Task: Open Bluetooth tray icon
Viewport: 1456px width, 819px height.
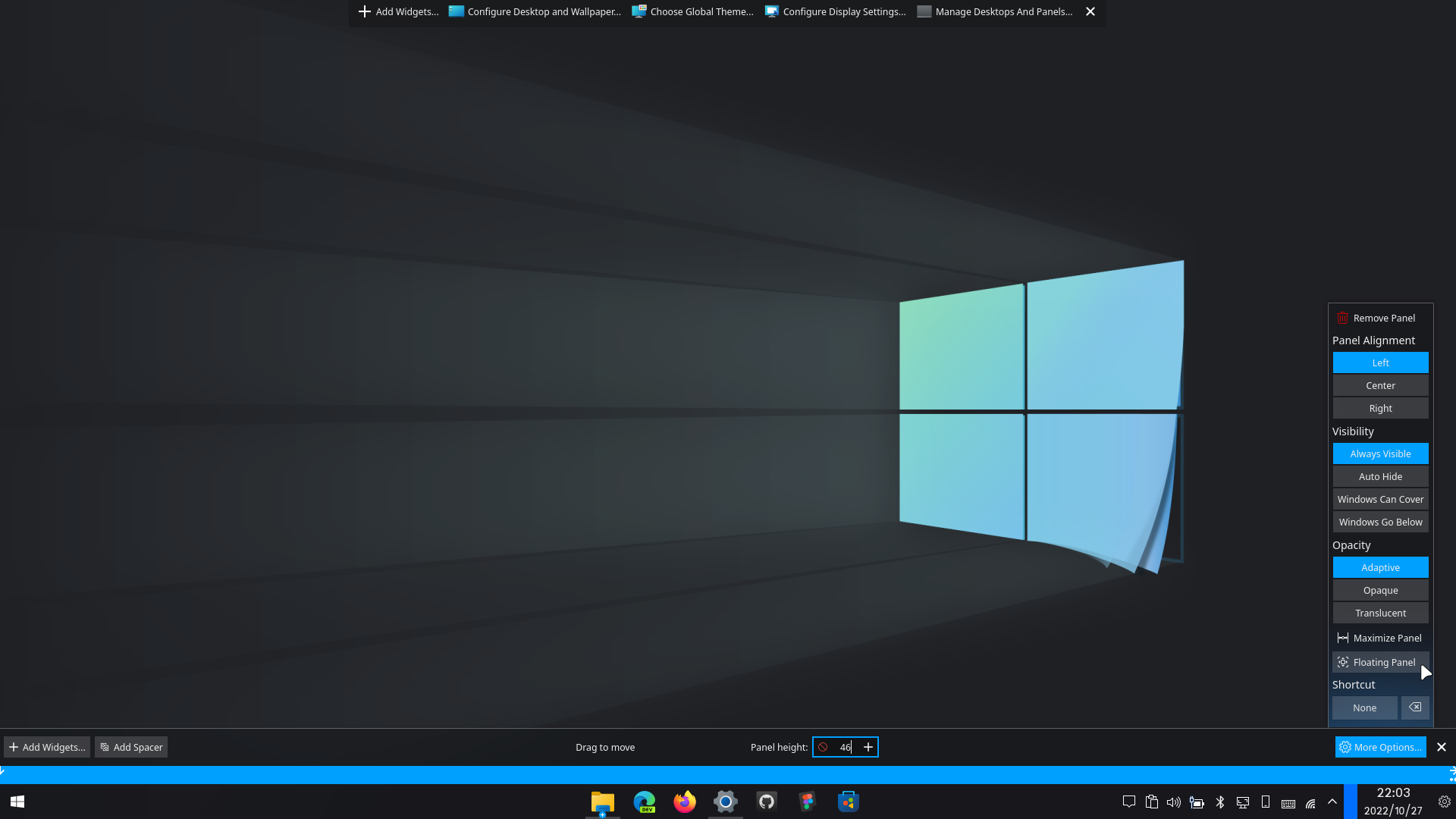Action: tap(1220, 802)
